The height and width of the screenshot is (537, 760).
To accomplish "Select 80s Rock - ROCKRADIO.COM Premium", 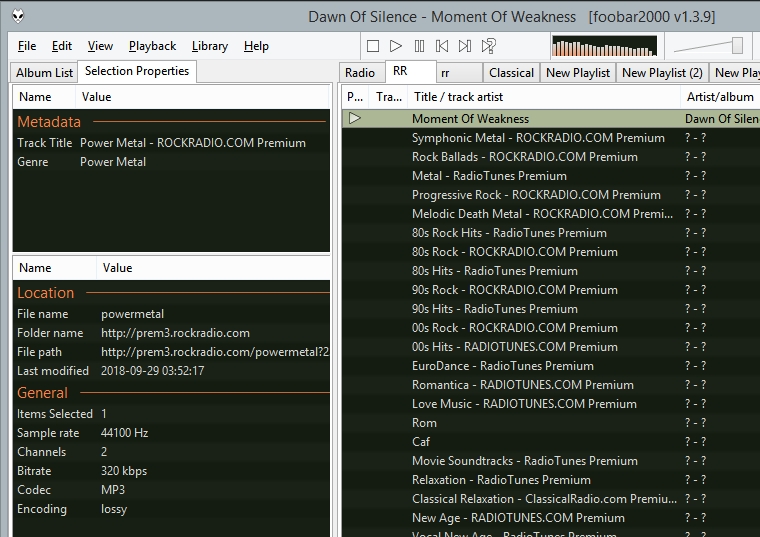I will click(551, 252).
